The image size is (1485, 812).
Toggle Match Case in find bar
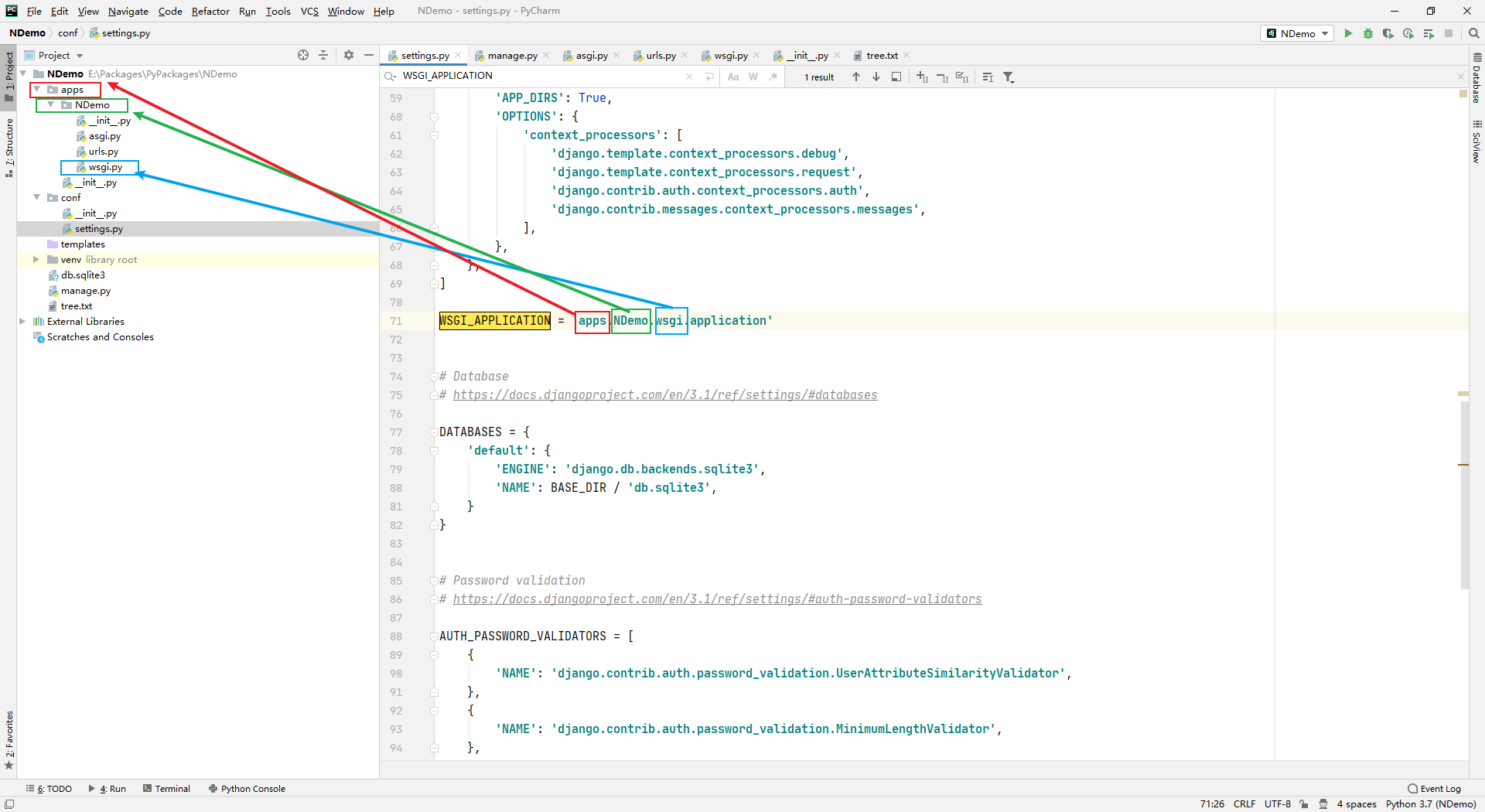[x=733, y=77]
